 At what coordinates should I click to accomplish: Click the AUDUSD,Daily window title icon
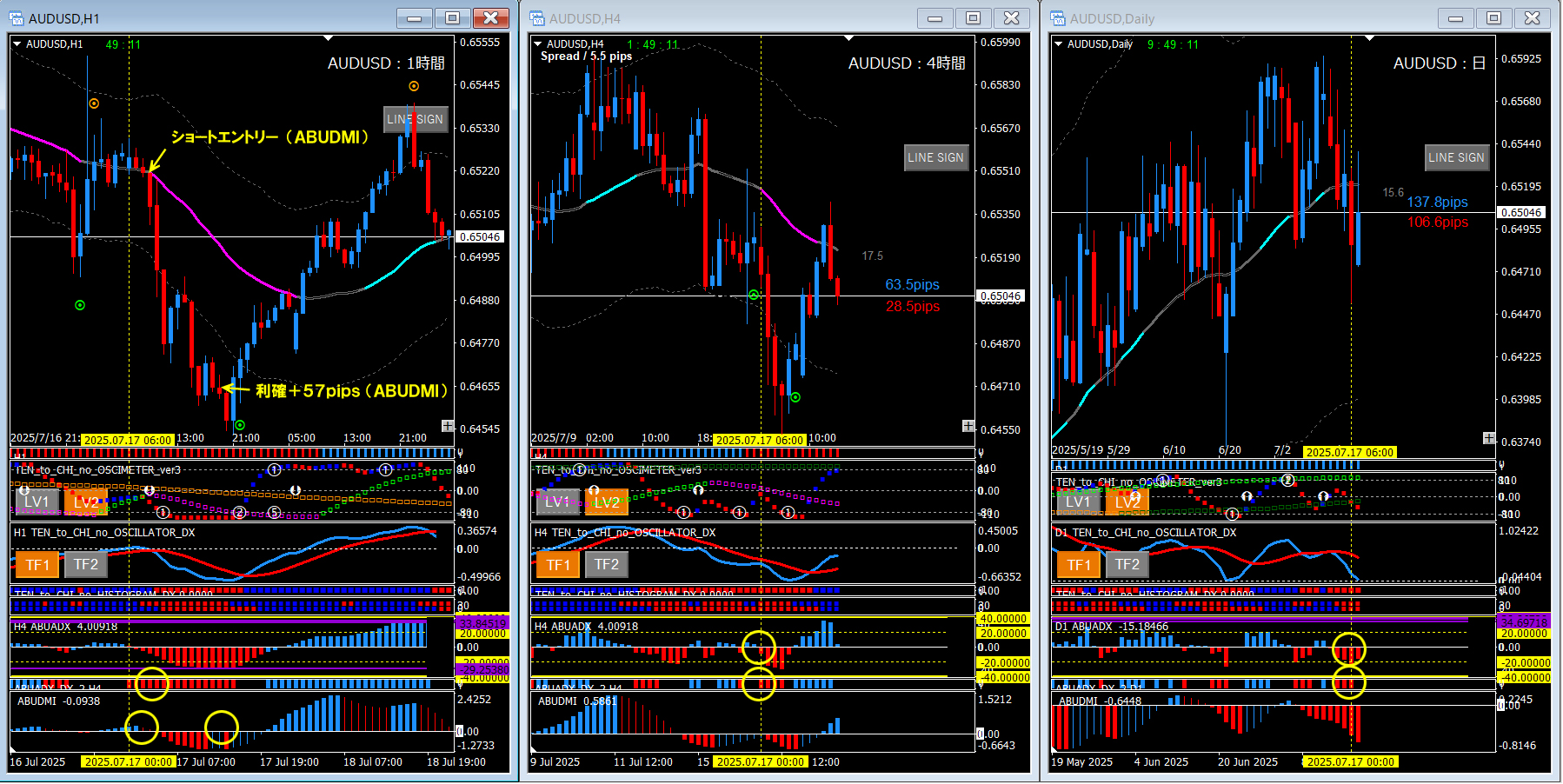(1058, 18)
